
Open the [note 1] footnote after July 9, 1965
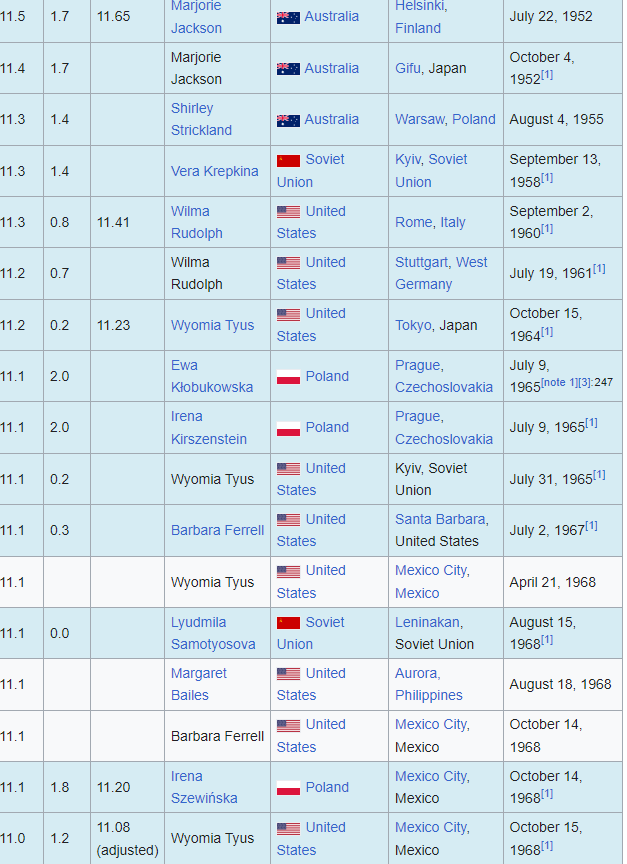click(x=558, y=382)
